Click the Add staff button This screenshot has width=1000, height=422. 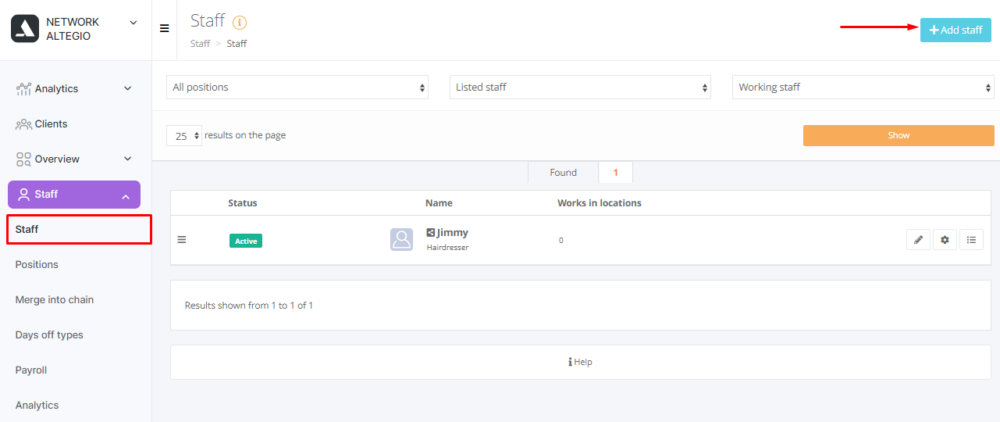(x=955, y=30)
